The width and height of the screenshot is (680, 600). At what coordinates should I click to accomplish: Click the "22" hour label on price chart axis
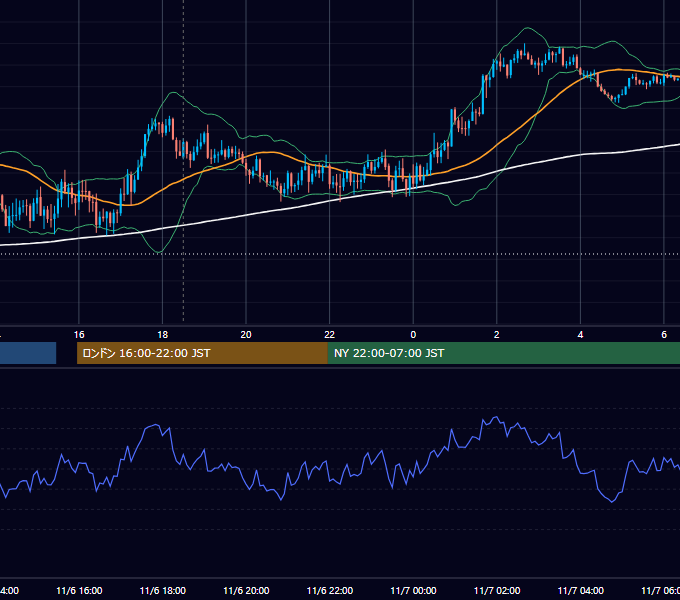[x=330, y=334]
